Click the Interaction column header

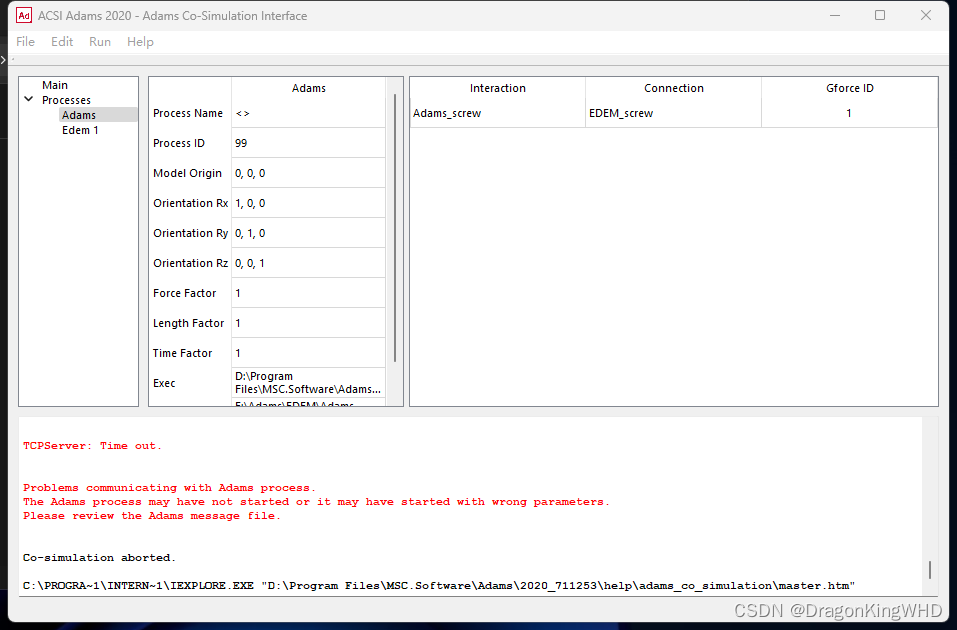(x=497, y=88)
